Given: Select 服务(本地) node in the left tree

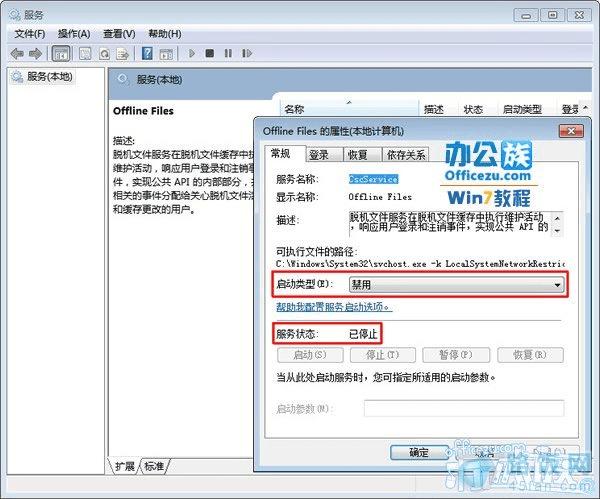Looking at the screenshot, I should coord(49,77).
